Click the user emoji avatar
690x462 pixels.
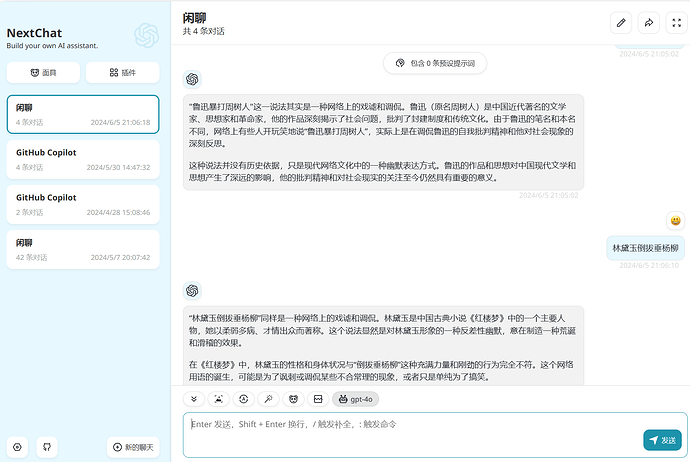[x=675, y=220]
